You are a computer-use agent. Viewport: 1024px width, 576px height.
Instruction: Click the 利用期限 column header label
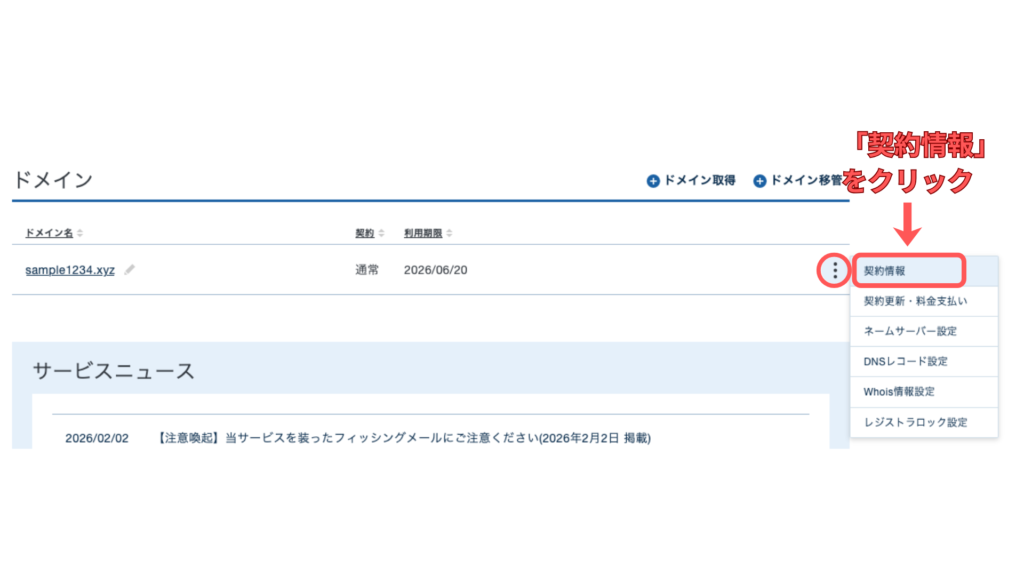click(421, 233)
